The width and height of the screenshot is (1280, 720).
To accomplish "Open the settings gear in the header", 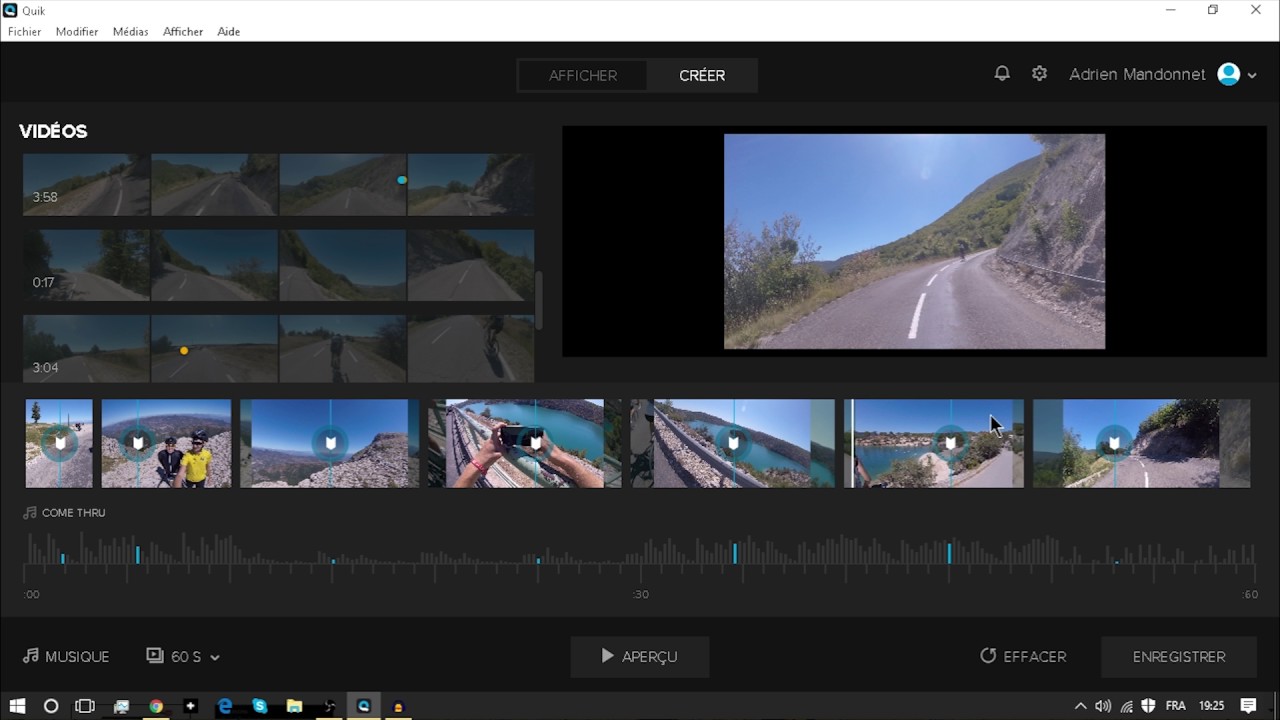I will (1039, 74).
